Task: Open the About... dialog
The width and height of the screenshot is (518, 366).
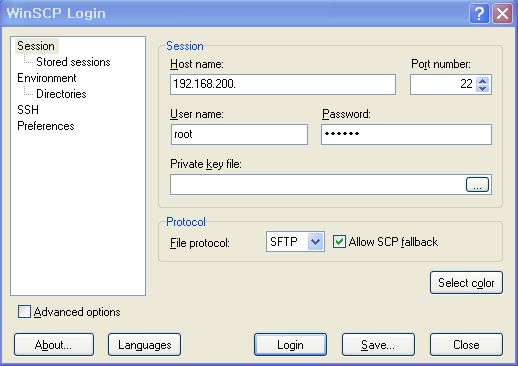Action: click(x=54, y=345)
